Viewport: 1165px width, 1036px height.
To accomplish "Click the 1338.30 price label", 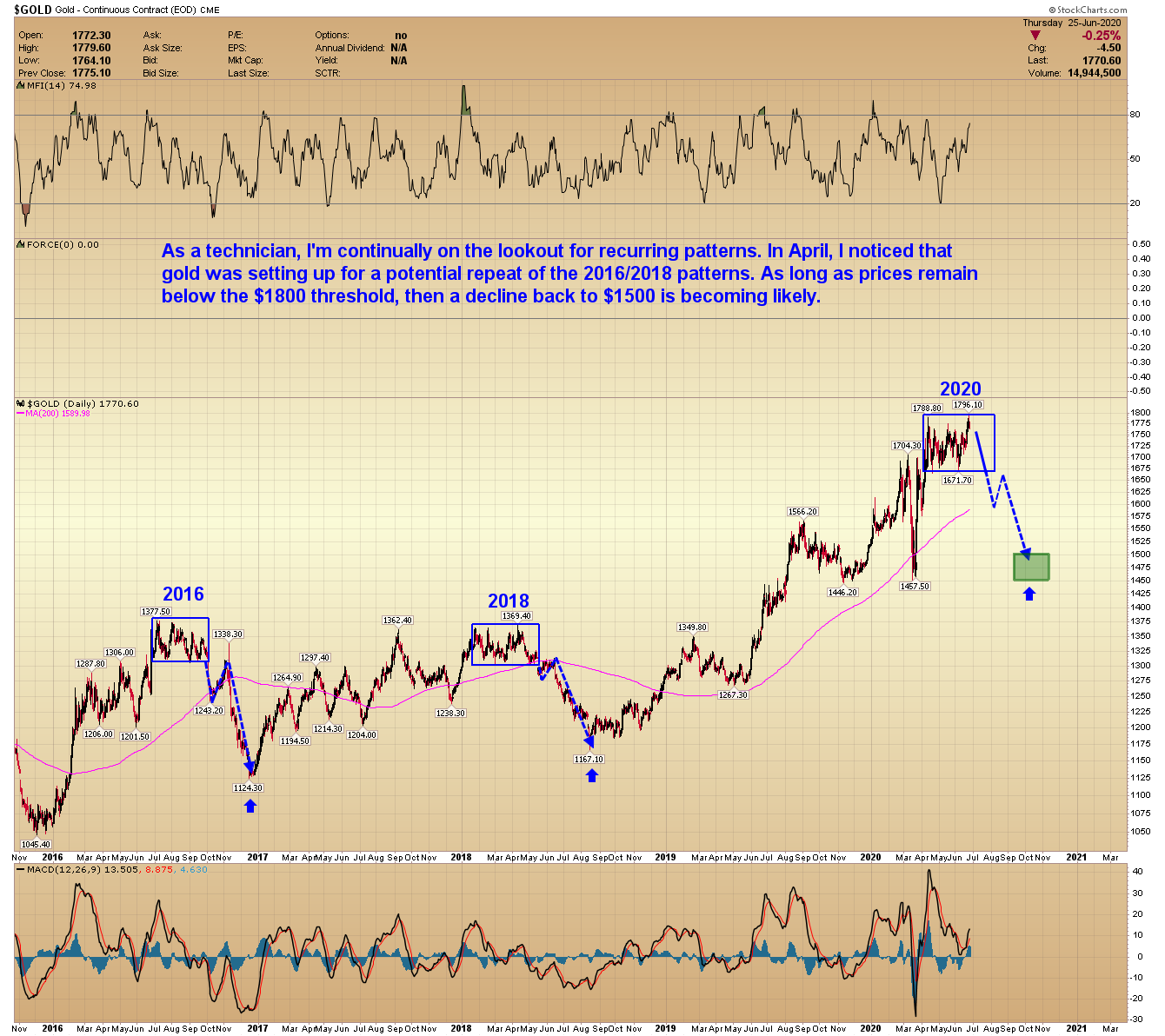I will (228, 634).
